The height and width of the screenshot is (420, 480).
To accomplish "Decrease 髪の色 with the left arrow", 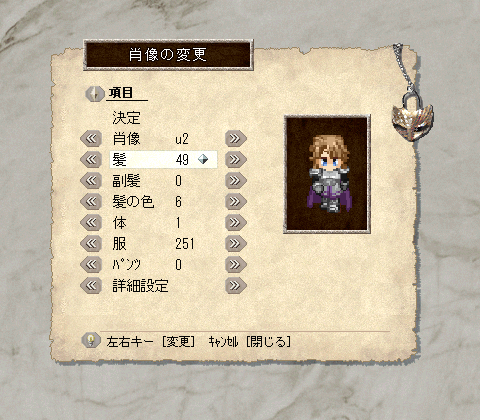I will tap(91, 202).
